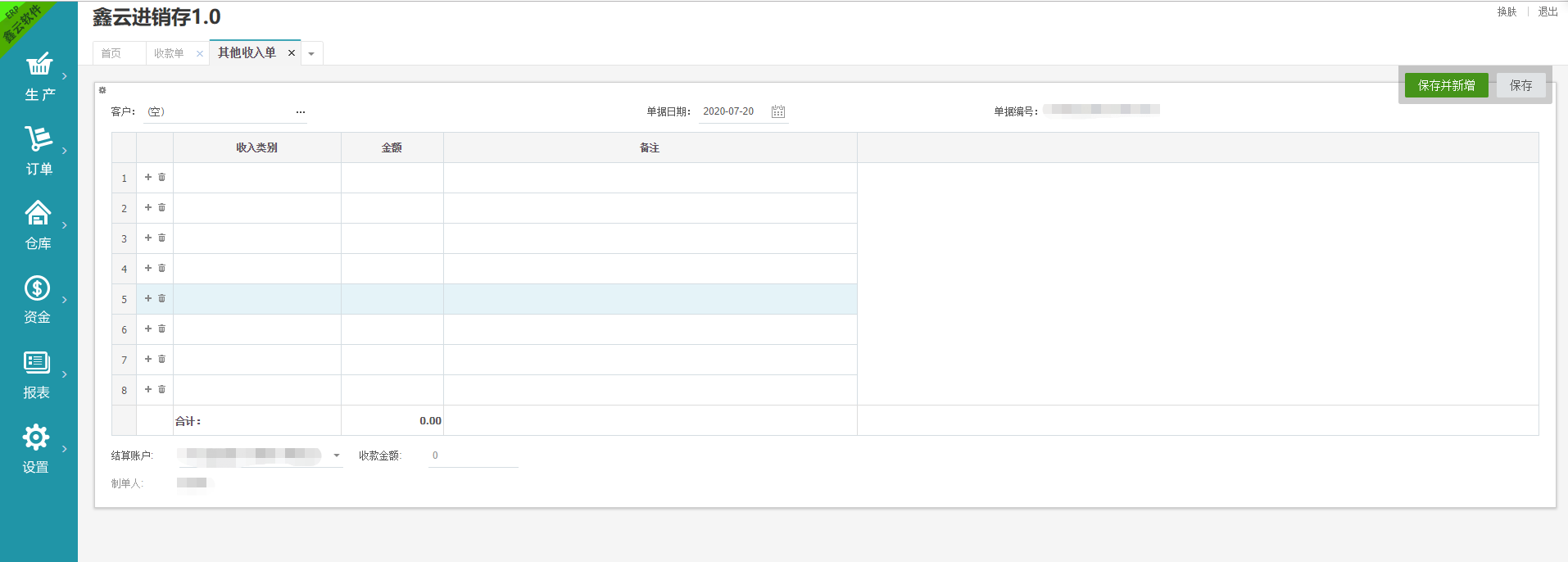This screenshot has height=562, width=1568.
Task: Click the 换肤 link
Action: click(x=1507, y=11)
